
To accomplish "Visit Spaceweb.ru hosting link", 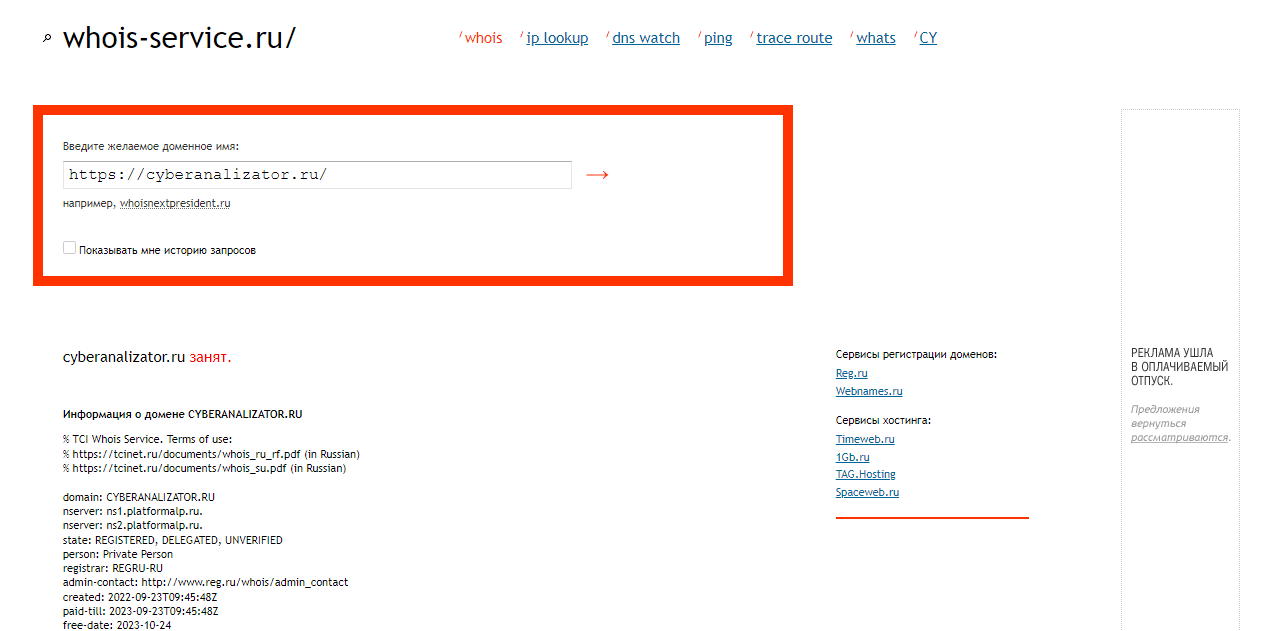I will 867,492.
